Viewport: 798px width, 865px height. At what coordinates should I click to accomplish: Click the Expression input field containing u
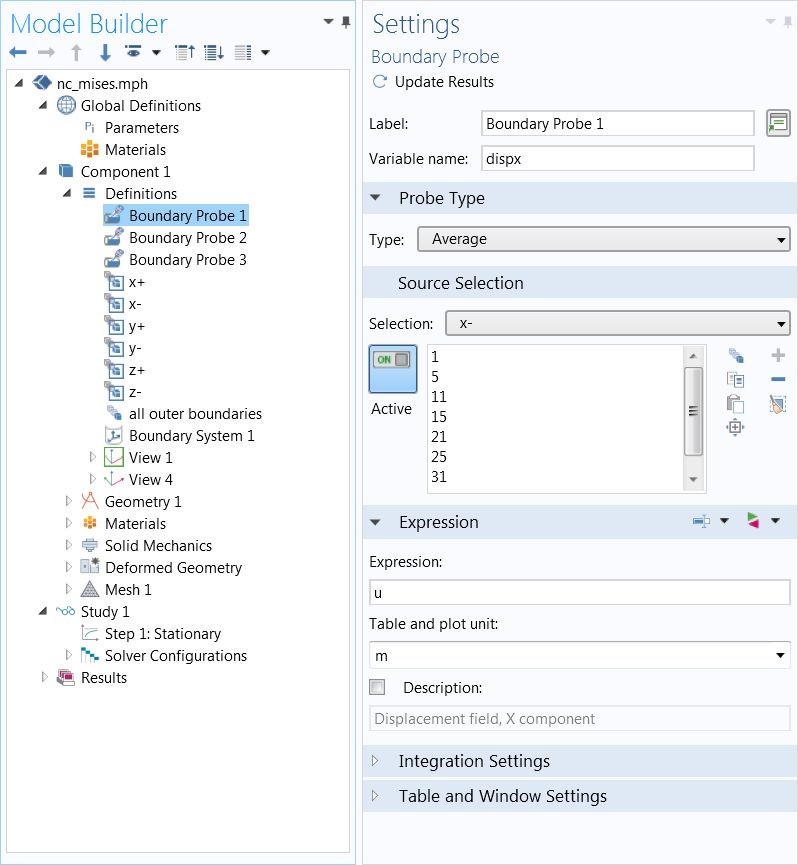(580, 592)
